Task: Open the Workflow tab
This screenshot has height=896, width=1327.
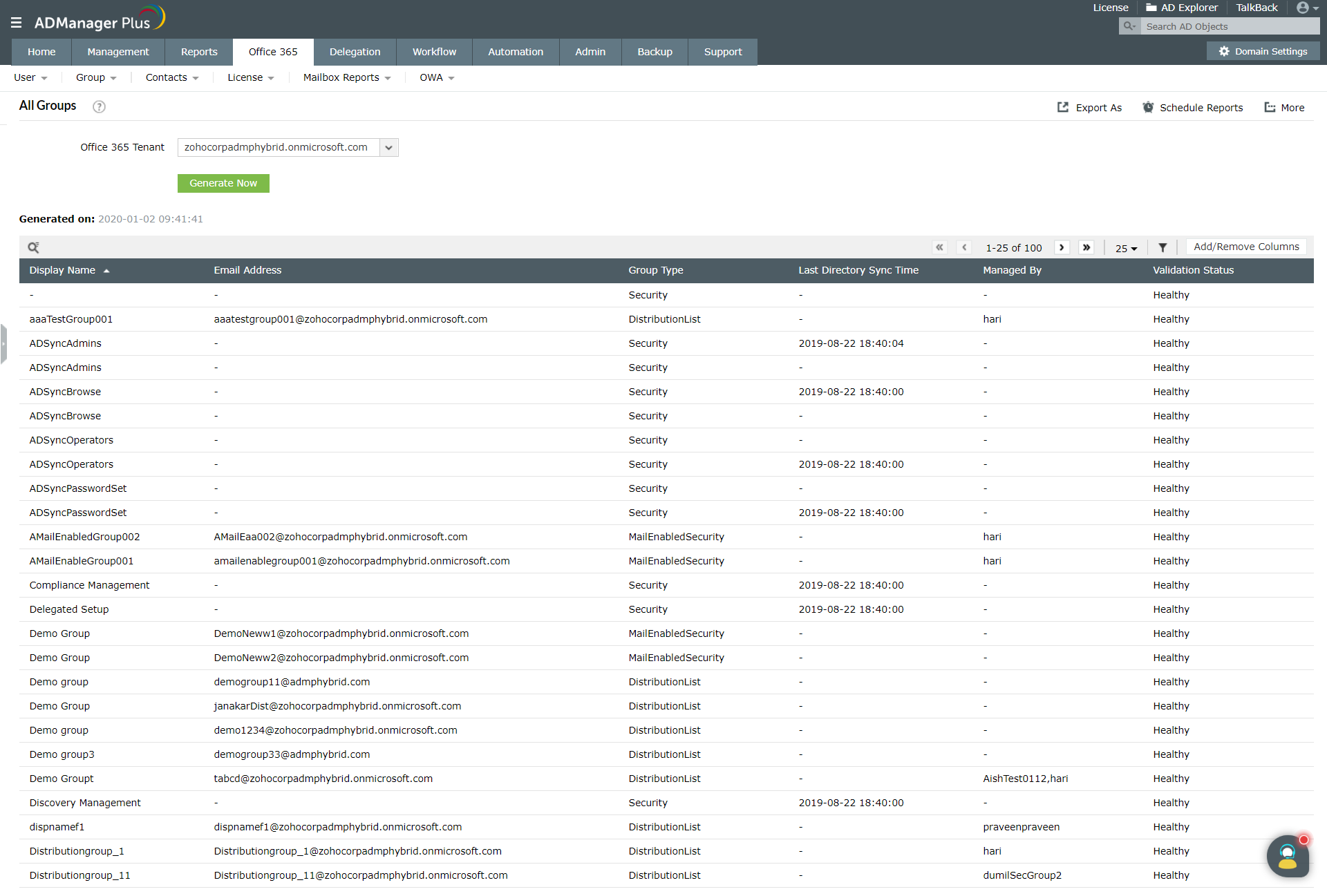Action: coord(433,52)
